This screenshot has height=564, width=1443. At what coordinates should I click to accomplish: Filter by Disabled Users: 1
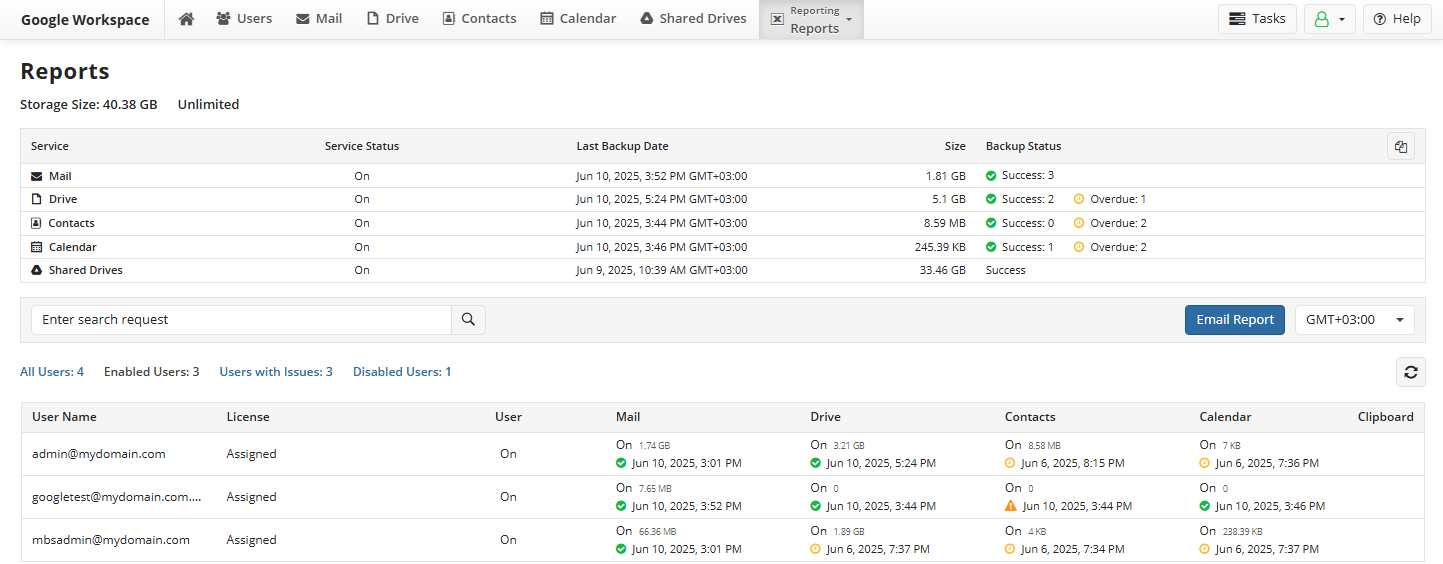(402, 372)
